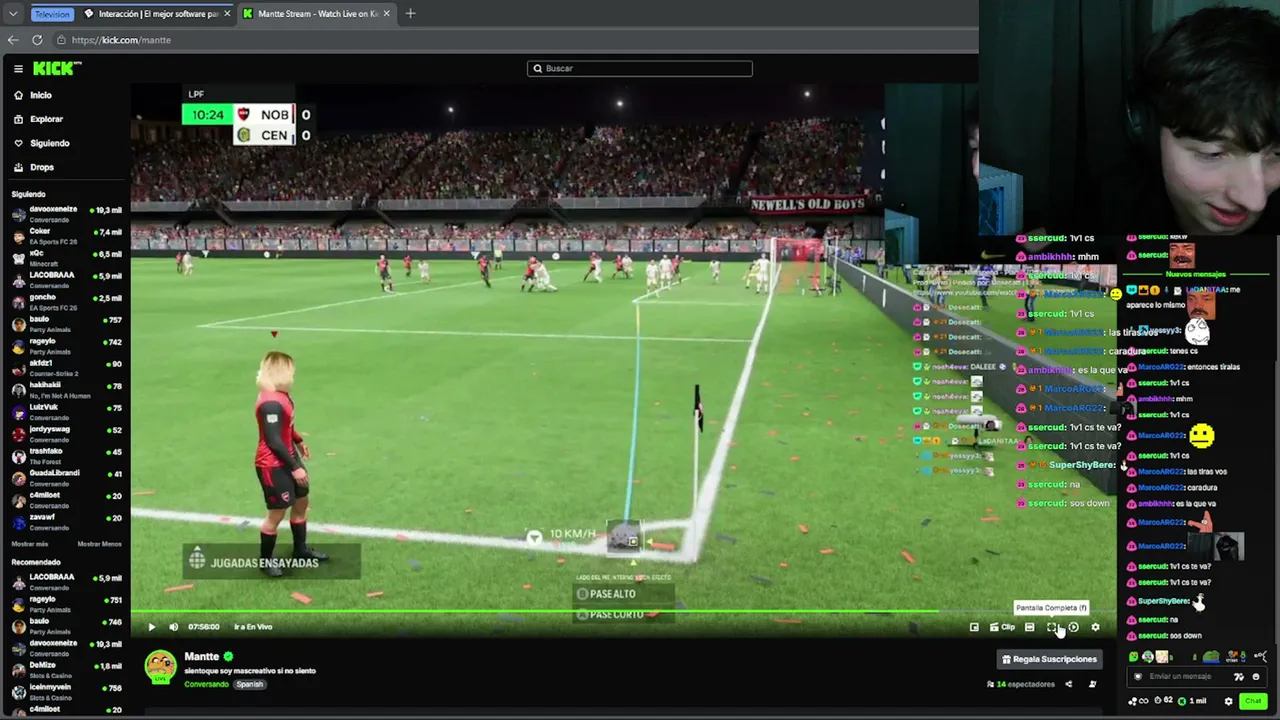
Task: Open the emote picker in chat input
Action: tap(1256, 677)
